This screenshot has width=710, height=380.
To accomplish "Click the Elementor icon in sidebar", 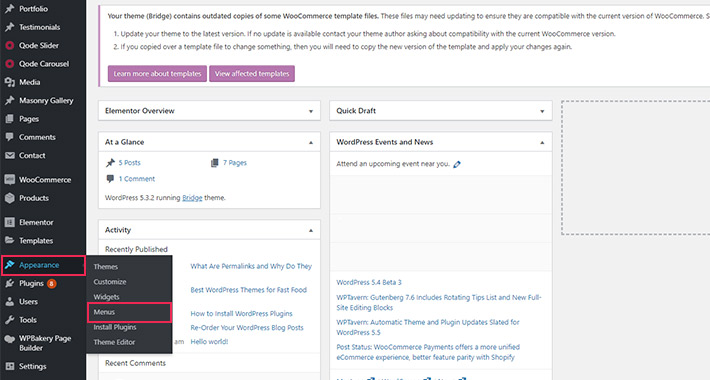I will pyautogui.click(x=10, y=222).
